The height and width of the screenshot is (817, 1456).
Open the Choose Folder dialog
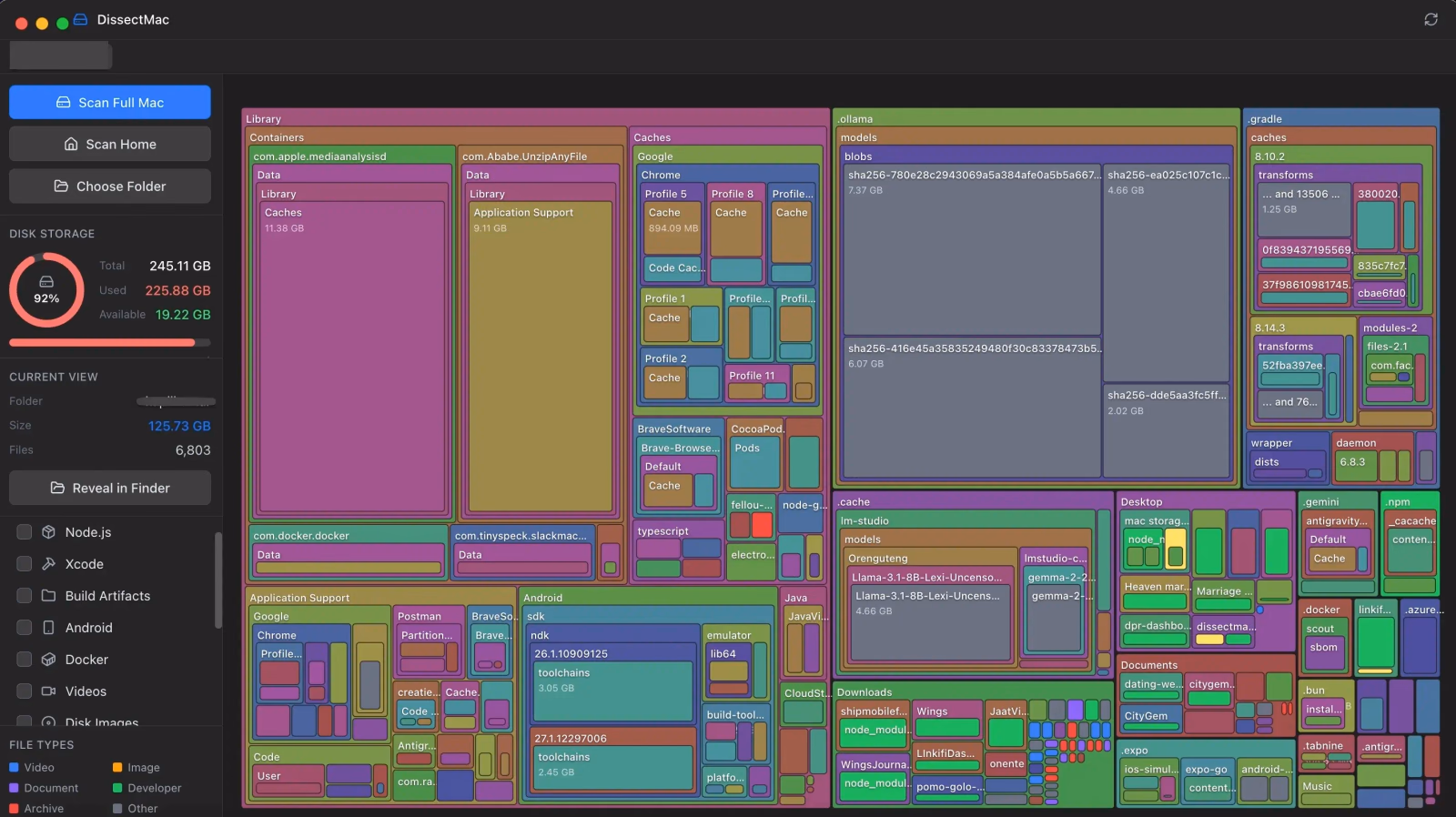coord(110,186)
